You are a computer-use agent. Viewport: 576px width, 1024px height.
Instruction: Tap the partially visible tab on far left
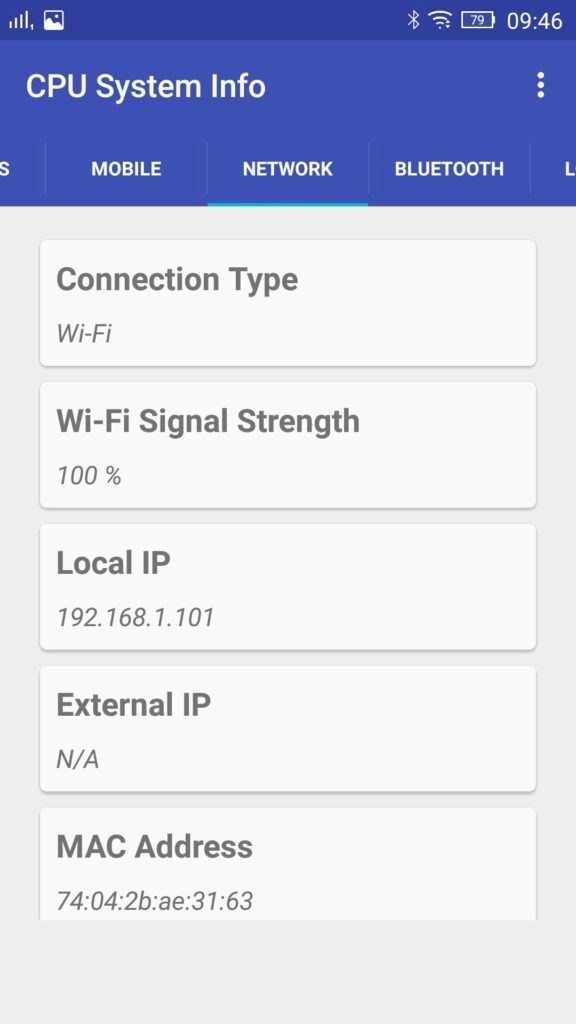(x=22, y=169)
